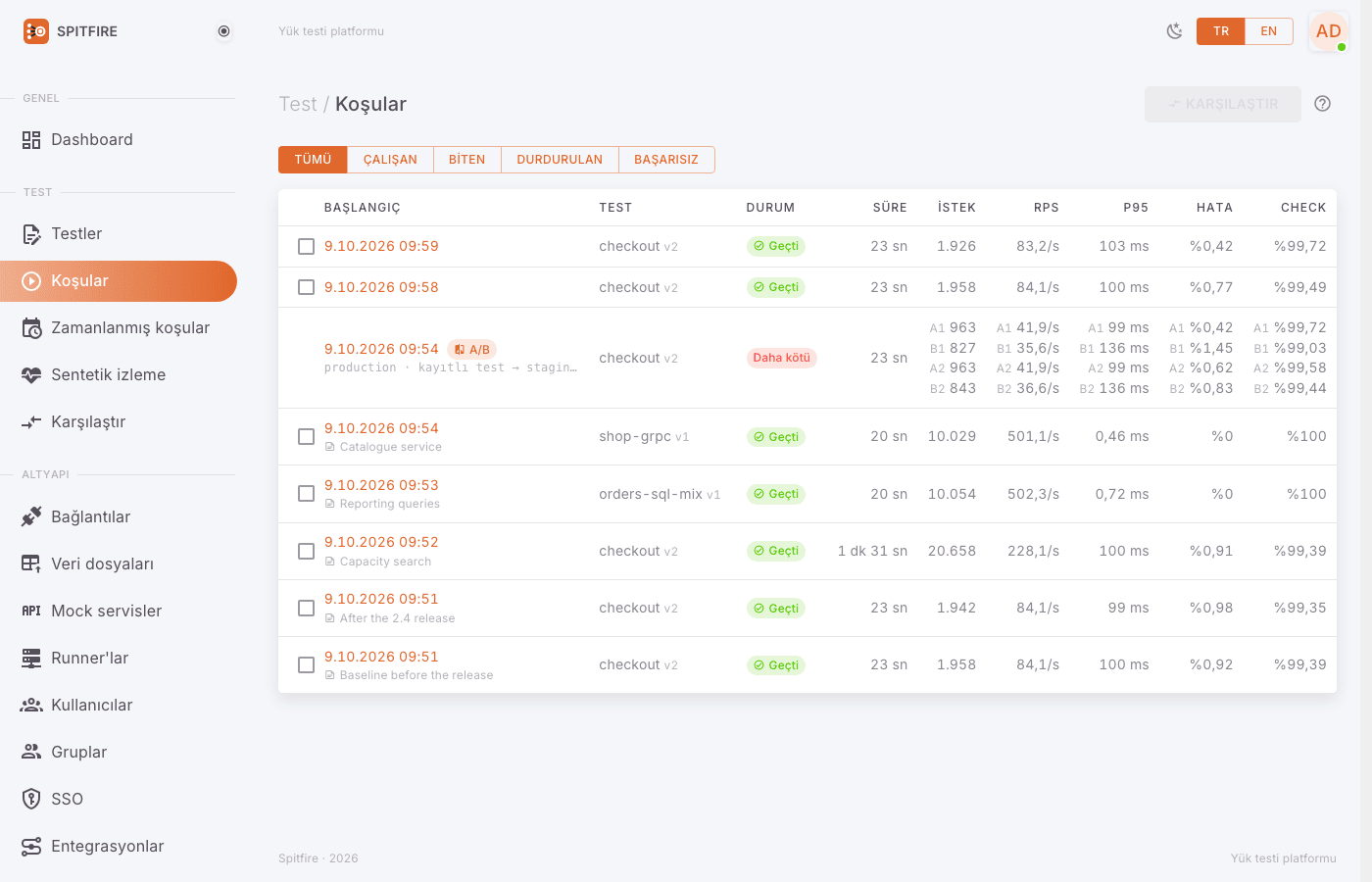Viewport: 1372px width, 882px height.
Task: Check the 9.10.2026 09:59 run checkbox
Action: point(307,247)
